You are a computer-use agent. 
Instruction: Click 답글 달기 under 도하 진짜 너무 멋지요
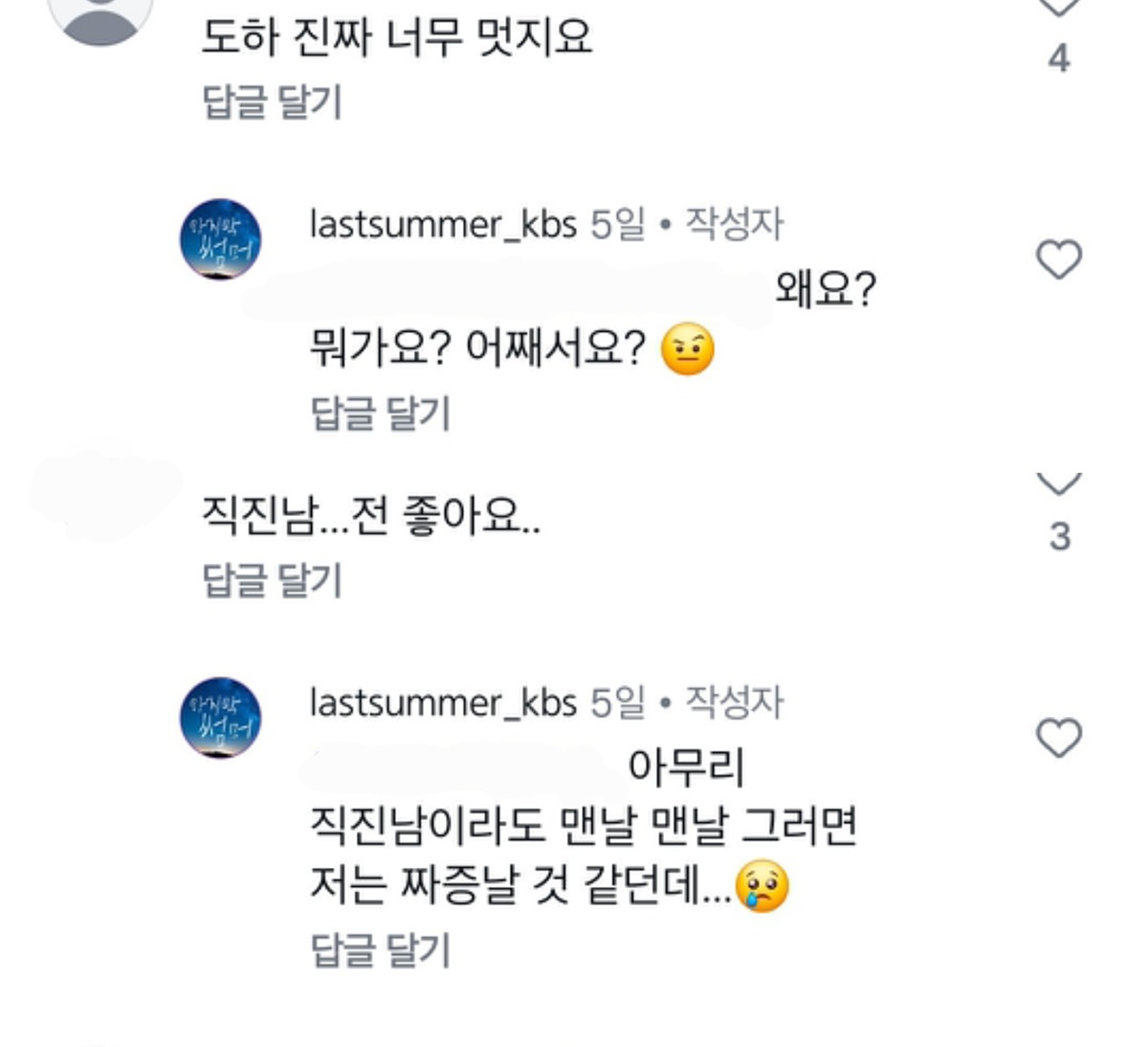tap(272, 101)
